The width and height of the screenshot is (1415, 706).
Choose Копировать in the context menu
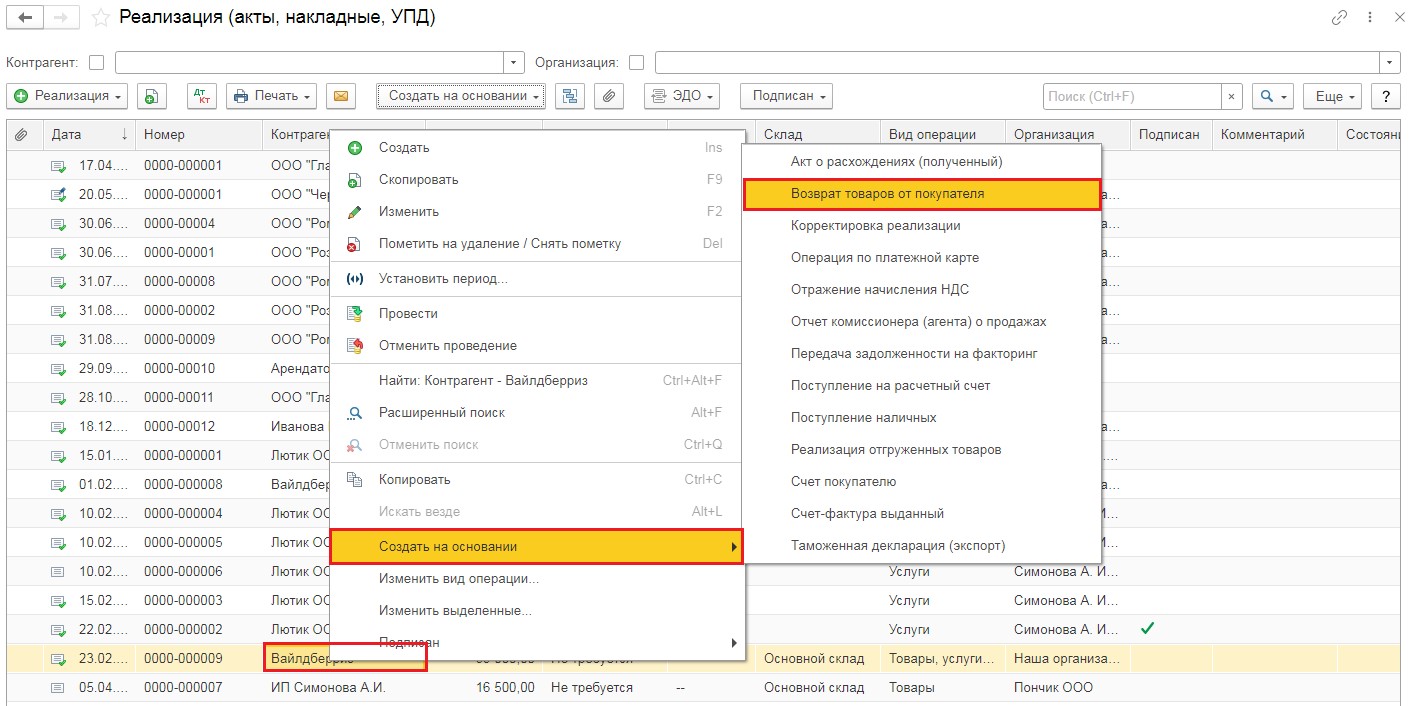point(537,480)
